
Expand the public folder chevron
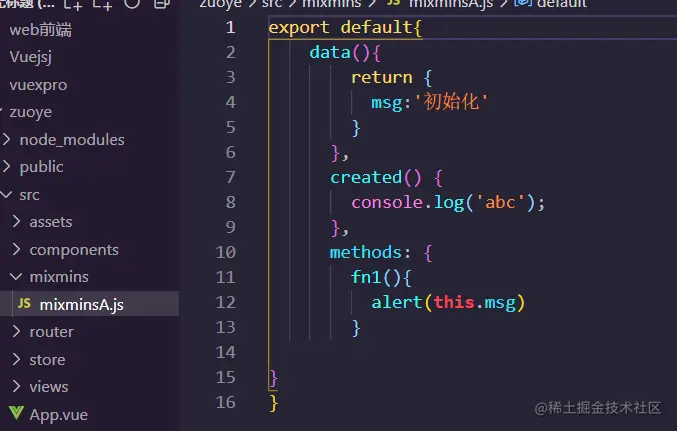pos(6,166)
